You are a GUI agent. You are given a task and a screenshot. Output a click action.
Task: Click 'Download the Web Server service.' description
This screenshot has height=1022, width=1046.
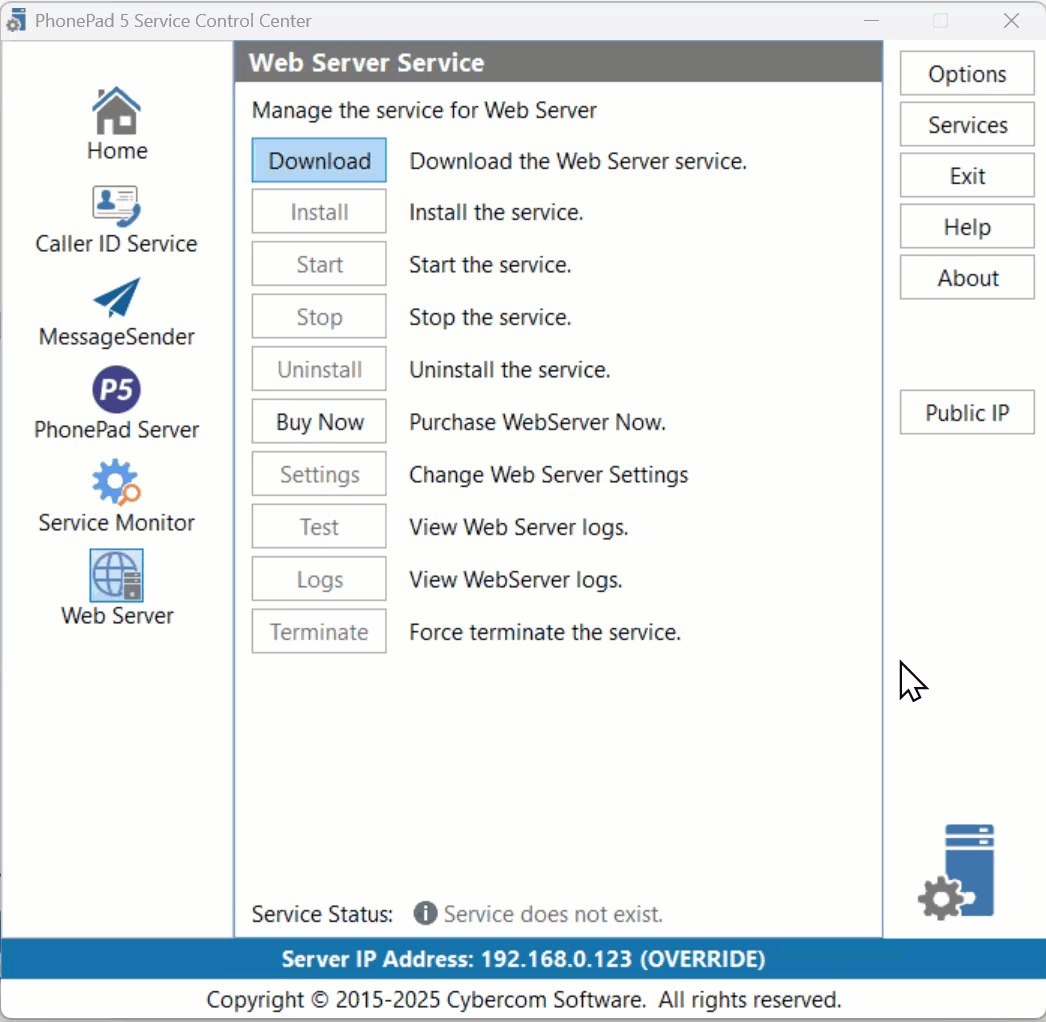578,161
